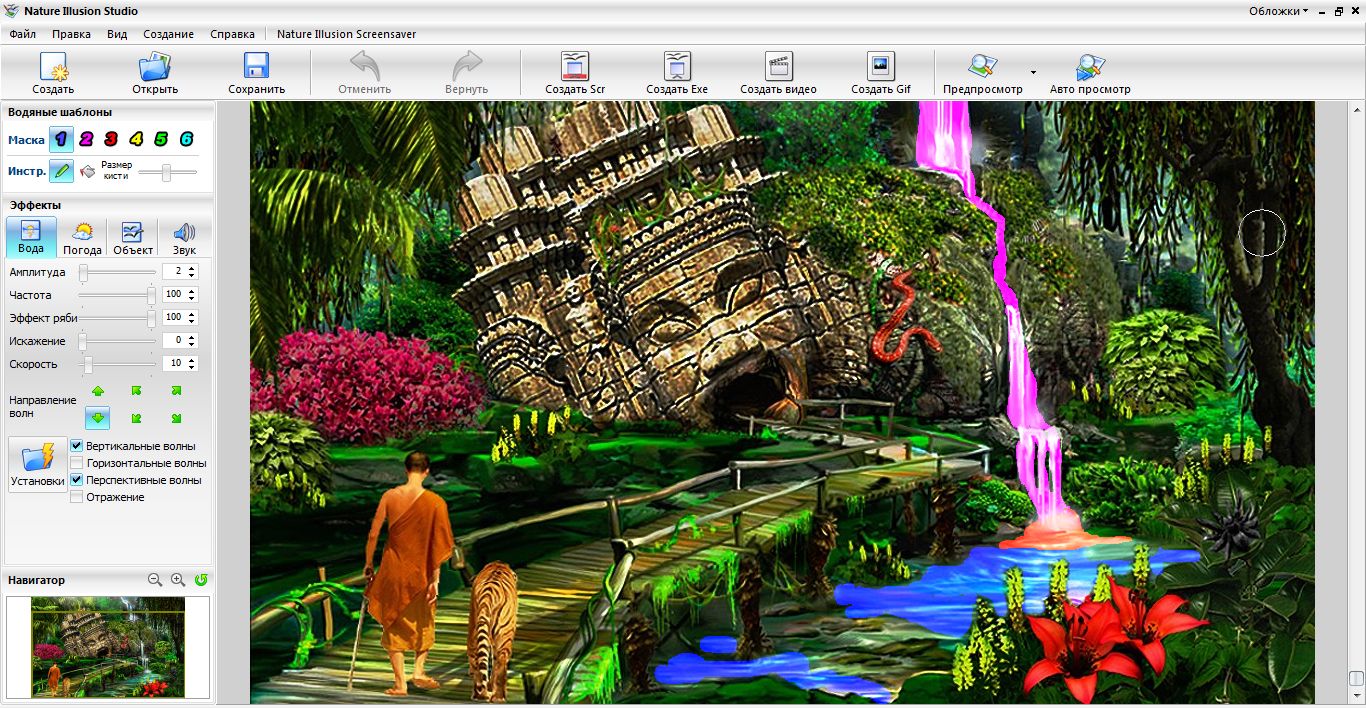Image resolution: width=1366 pixels, height=708 pixels.
Task: Enable Горизонтальные волны checkbox
Action: 77,463
